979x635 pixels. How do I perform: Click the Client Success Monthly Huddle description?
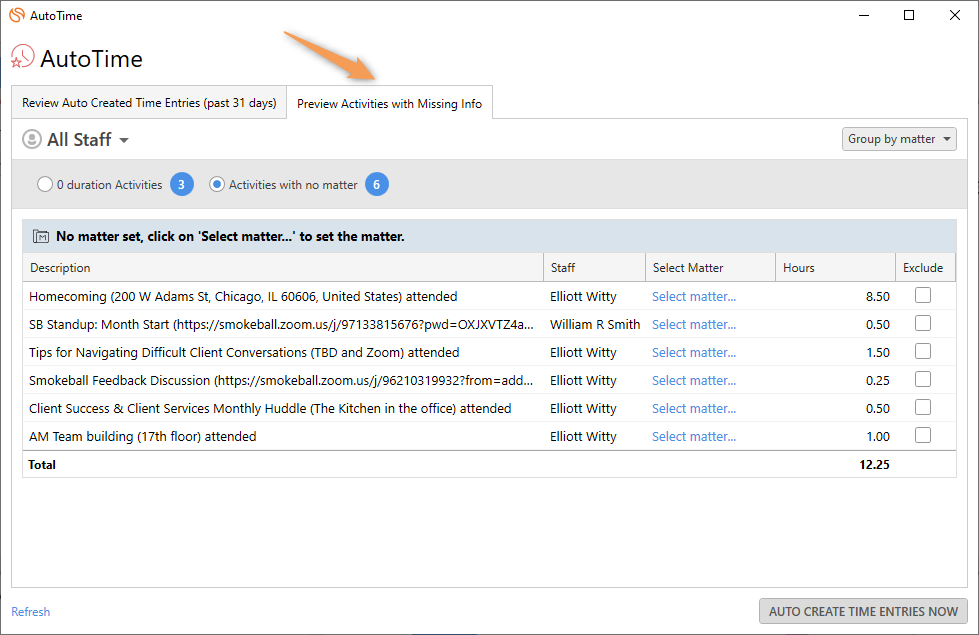pyautogui.click(x=270, y=409)
